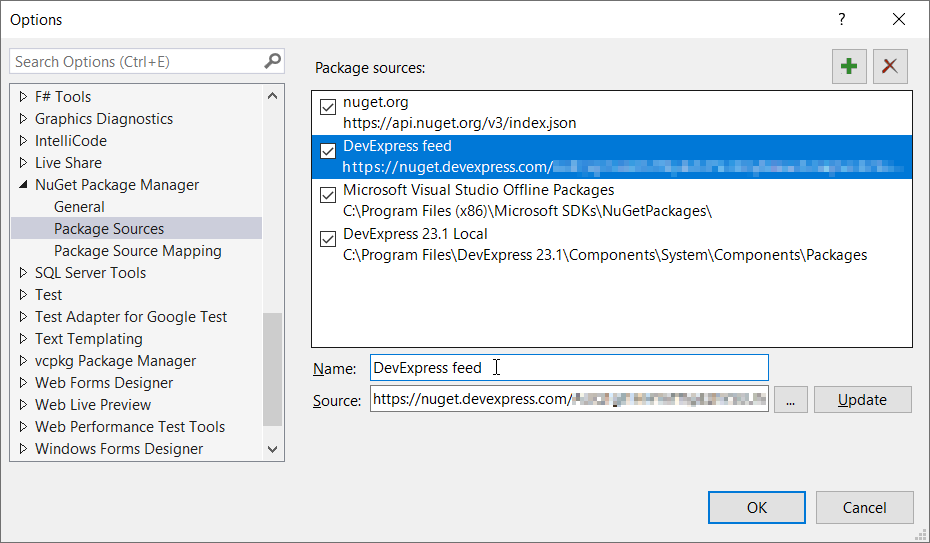This screenshot has width=930, height=543.
Task: Select the F# Tools category label
Action: 63,97
